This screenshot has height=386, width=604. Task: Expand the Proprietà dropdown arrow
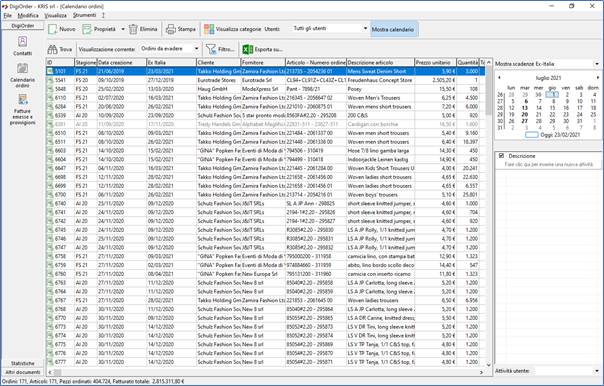click(123, 29)
